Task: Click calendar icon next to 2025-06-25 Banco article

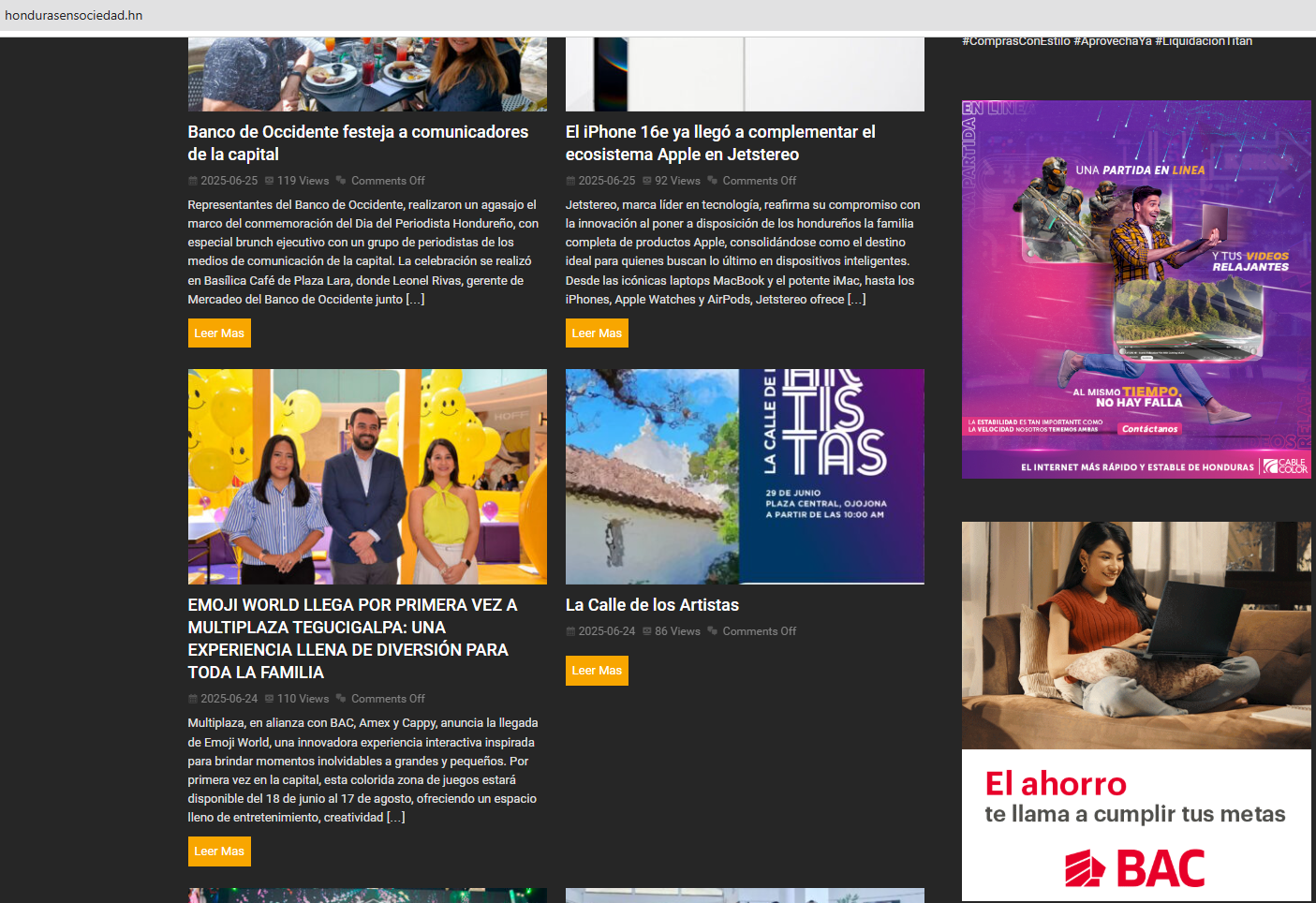Action: (193, 181)
